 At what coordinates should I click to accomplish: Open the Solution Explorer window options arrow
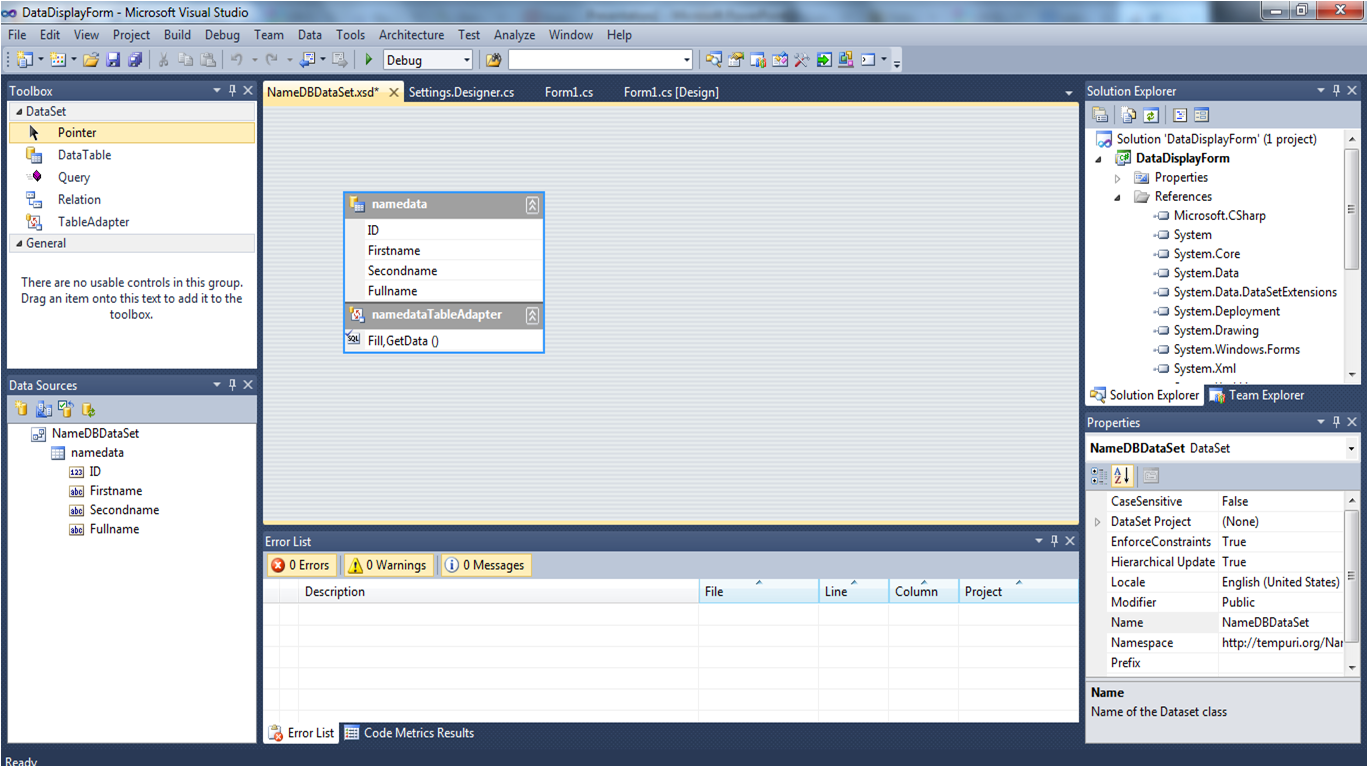click(1321, 91)
